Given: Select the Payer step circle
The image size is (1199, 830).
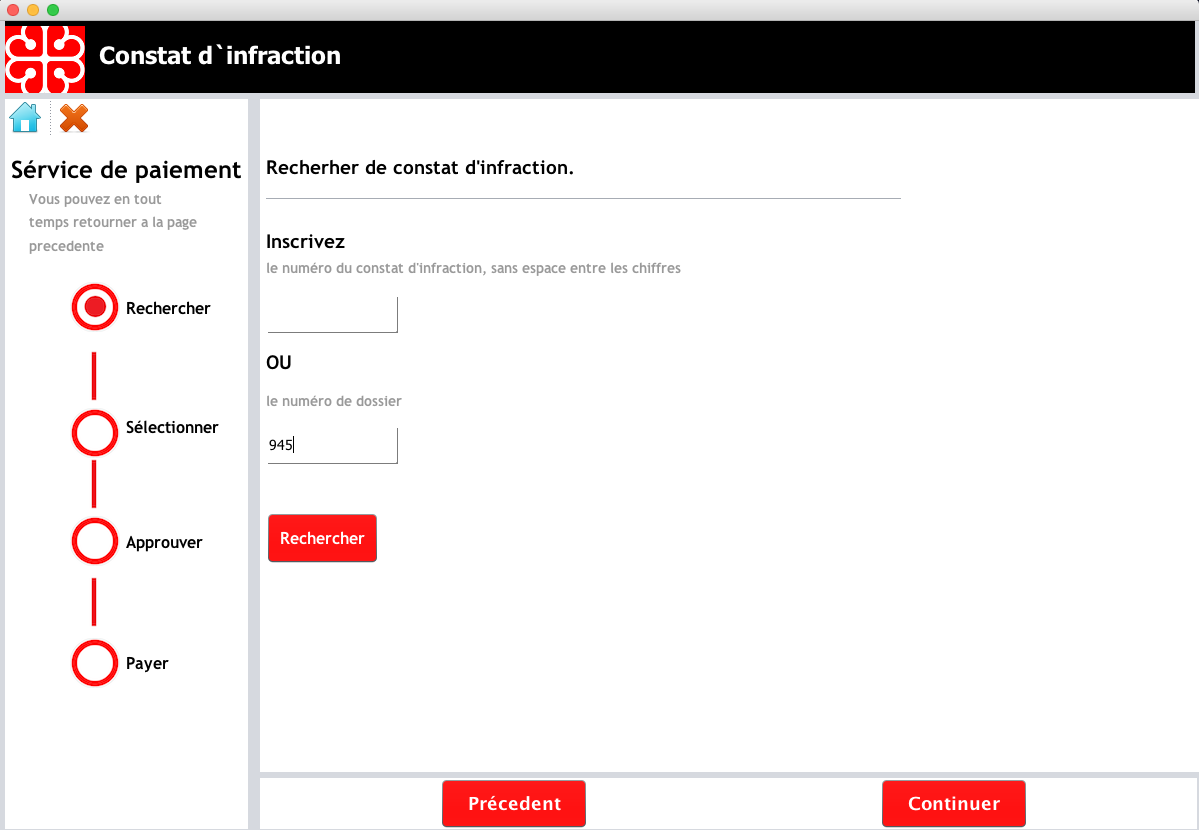Looking at the screenshot, I should 95,663.
